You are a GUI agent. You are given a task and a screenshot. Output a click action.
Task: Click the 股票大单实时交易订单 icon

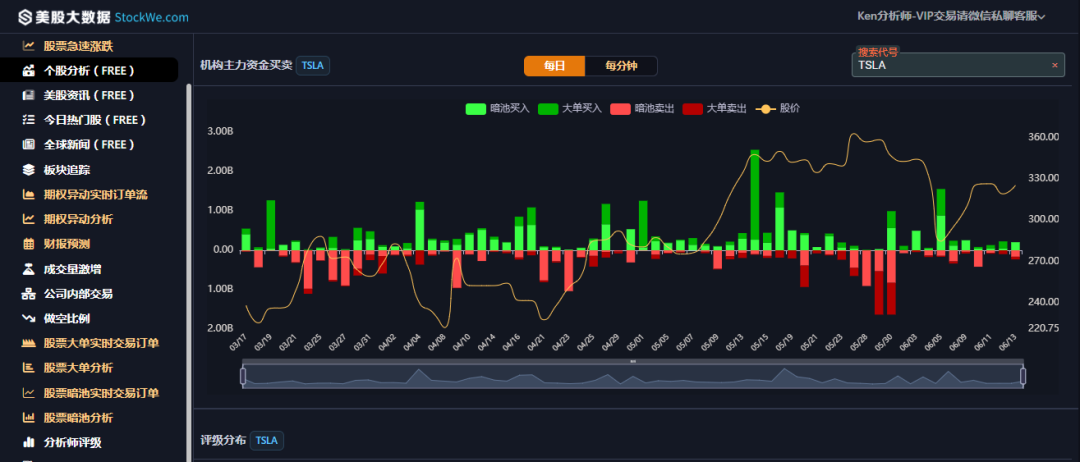pos(28,343)
